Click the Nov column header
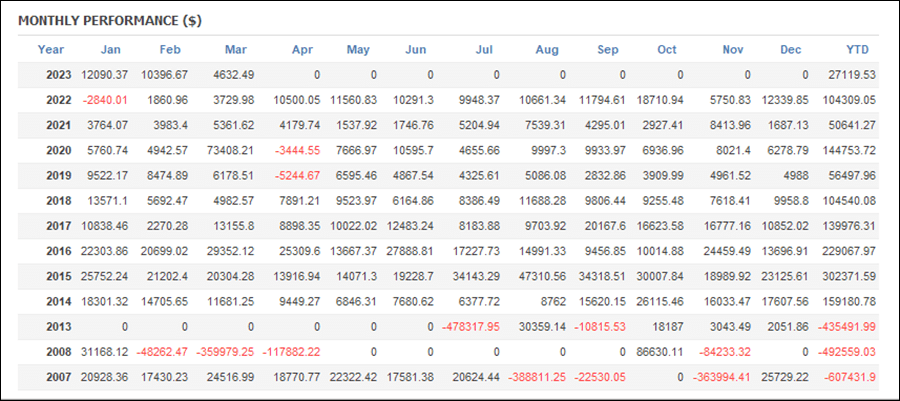This screenshot has height=401, width=900. pyautogui.click(x=733, y=50)
